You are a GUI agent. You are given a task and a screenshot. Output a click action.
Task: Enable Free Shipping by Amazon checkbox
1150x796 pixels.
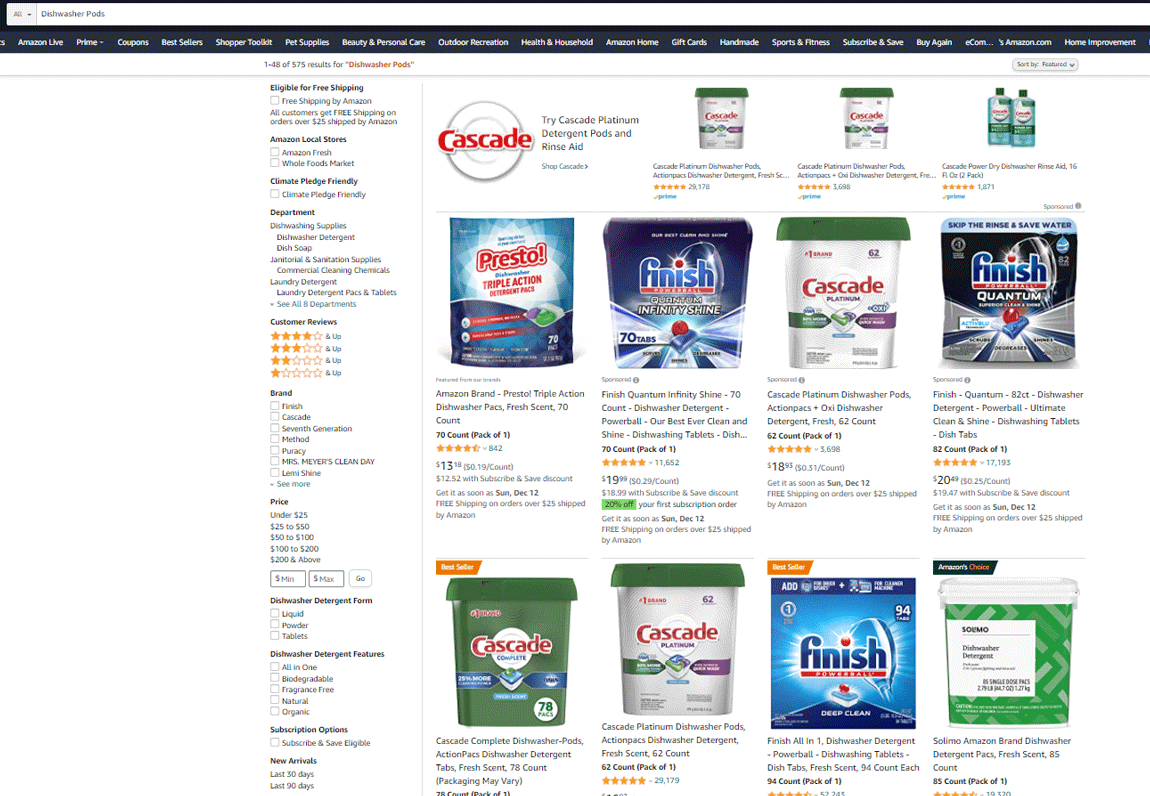pos(274,101)
